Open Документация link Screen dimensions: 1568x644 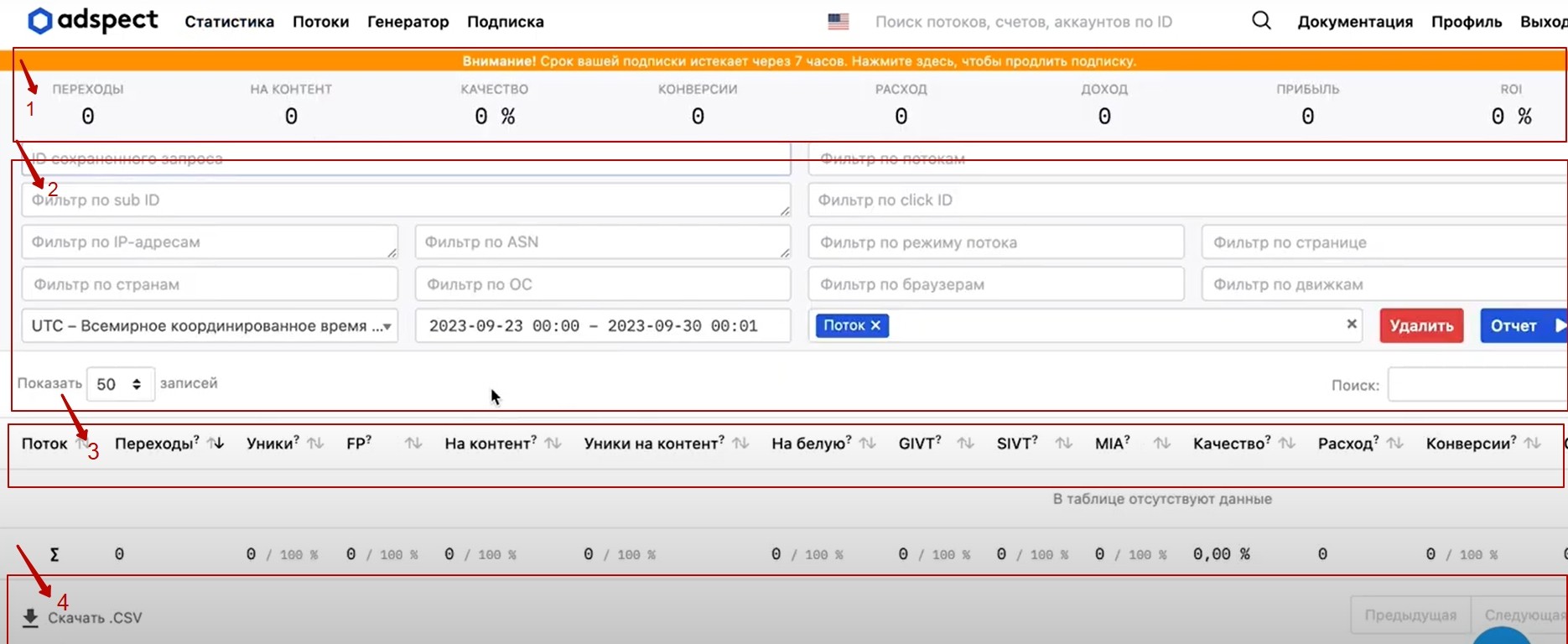point(1355,22)
